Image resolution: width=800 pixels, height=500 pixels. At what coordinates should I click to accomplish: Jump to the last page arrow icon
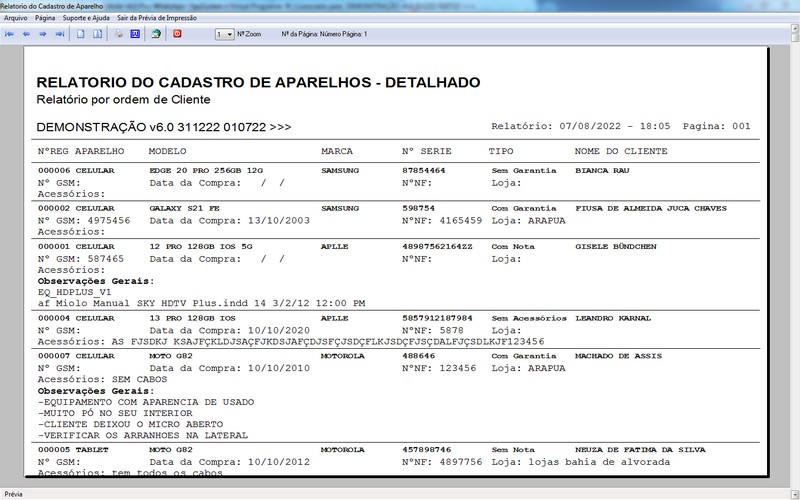tap(60, 34)
